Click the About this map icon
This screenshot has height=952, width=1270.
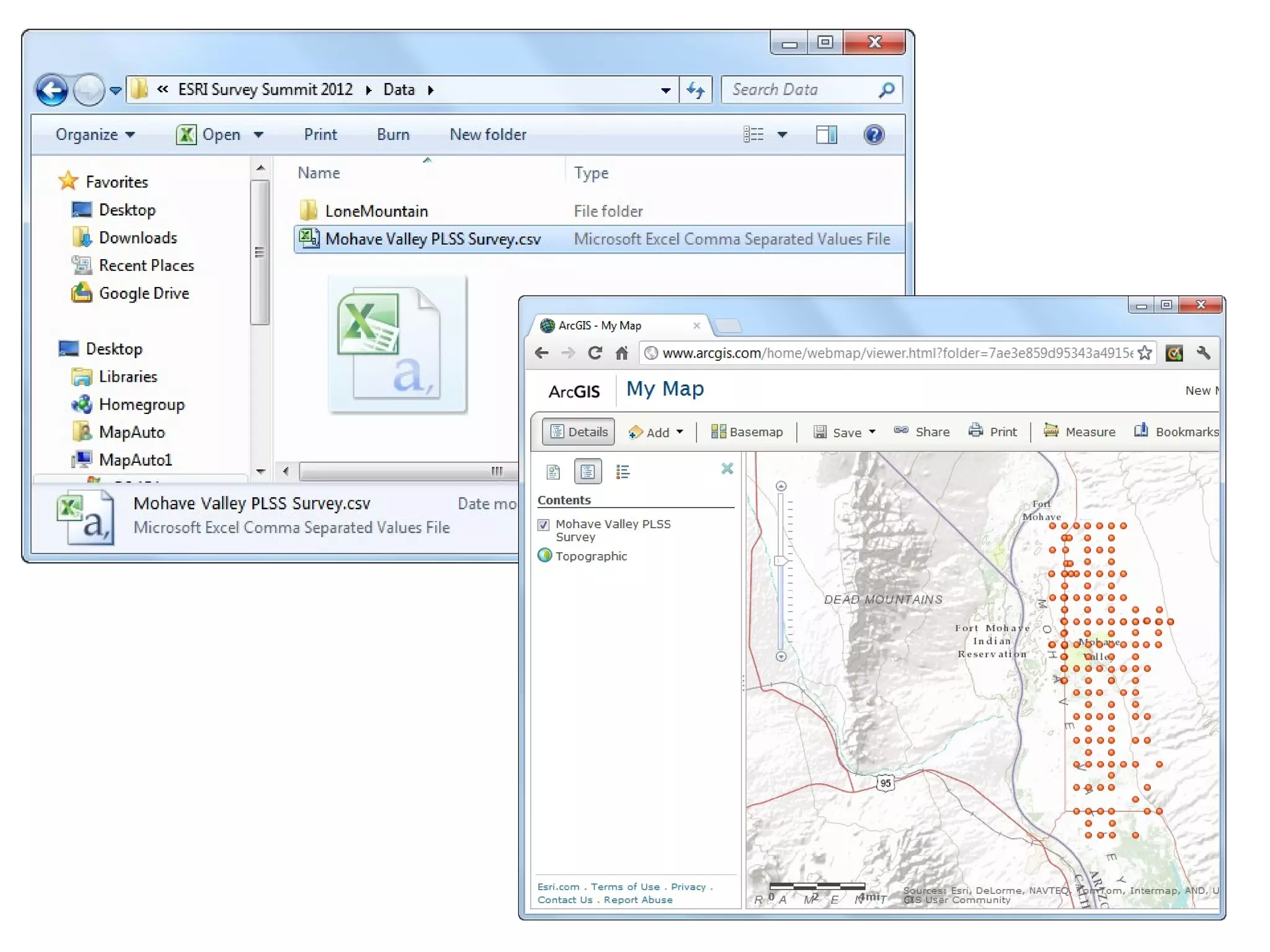click(x=553, y=472)
